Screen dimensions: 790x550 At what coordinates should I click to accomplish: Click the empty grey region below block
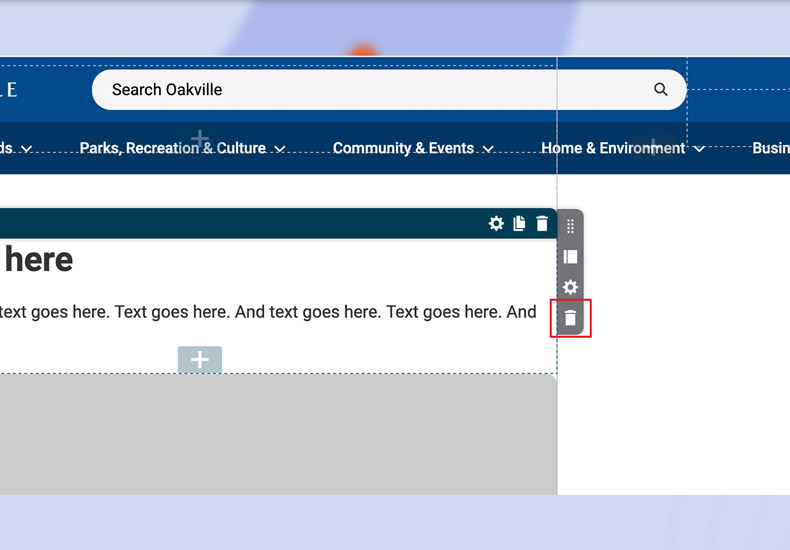pos(278,434)
